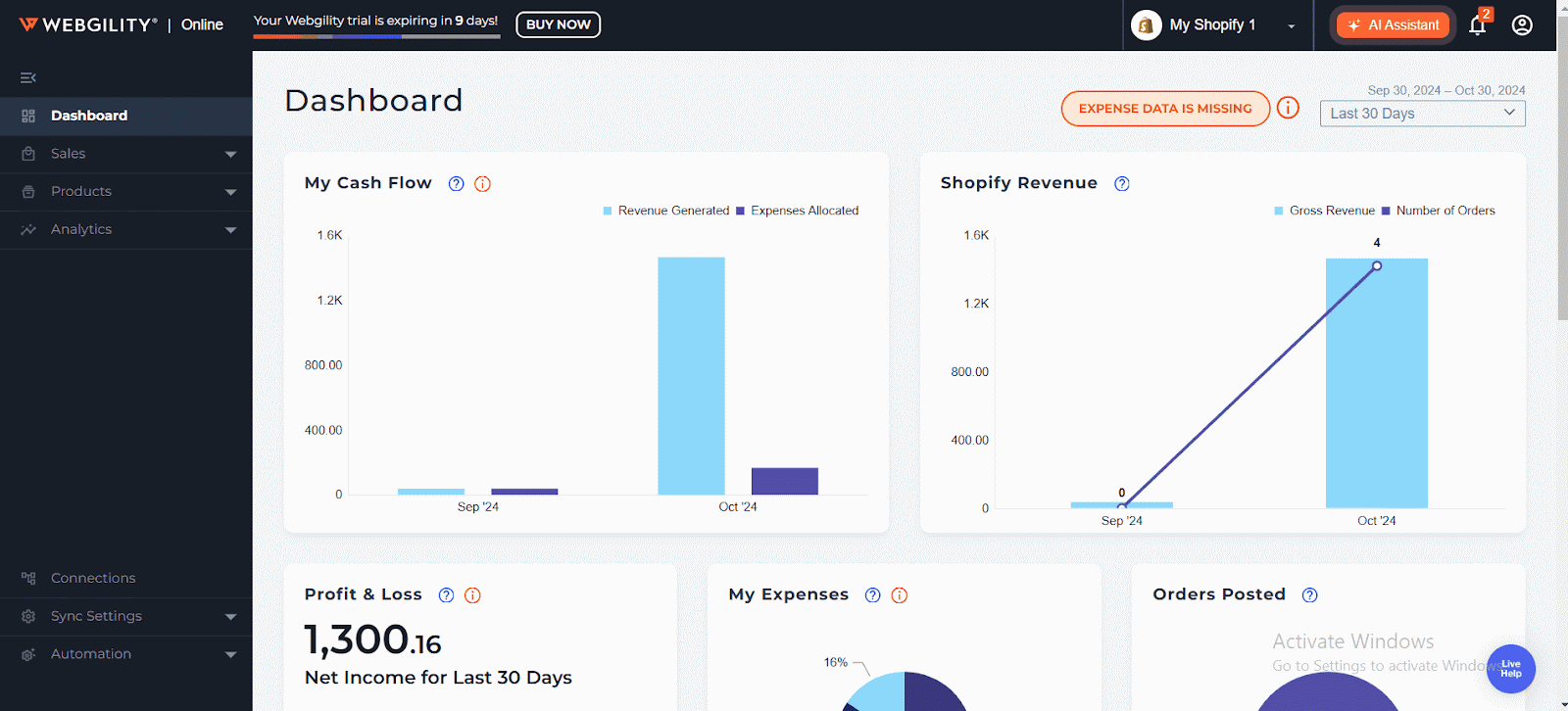Viewport: 1568px width, 711px height.
Task: Select Dashboard in the sidebar
Action: [89, 116]
